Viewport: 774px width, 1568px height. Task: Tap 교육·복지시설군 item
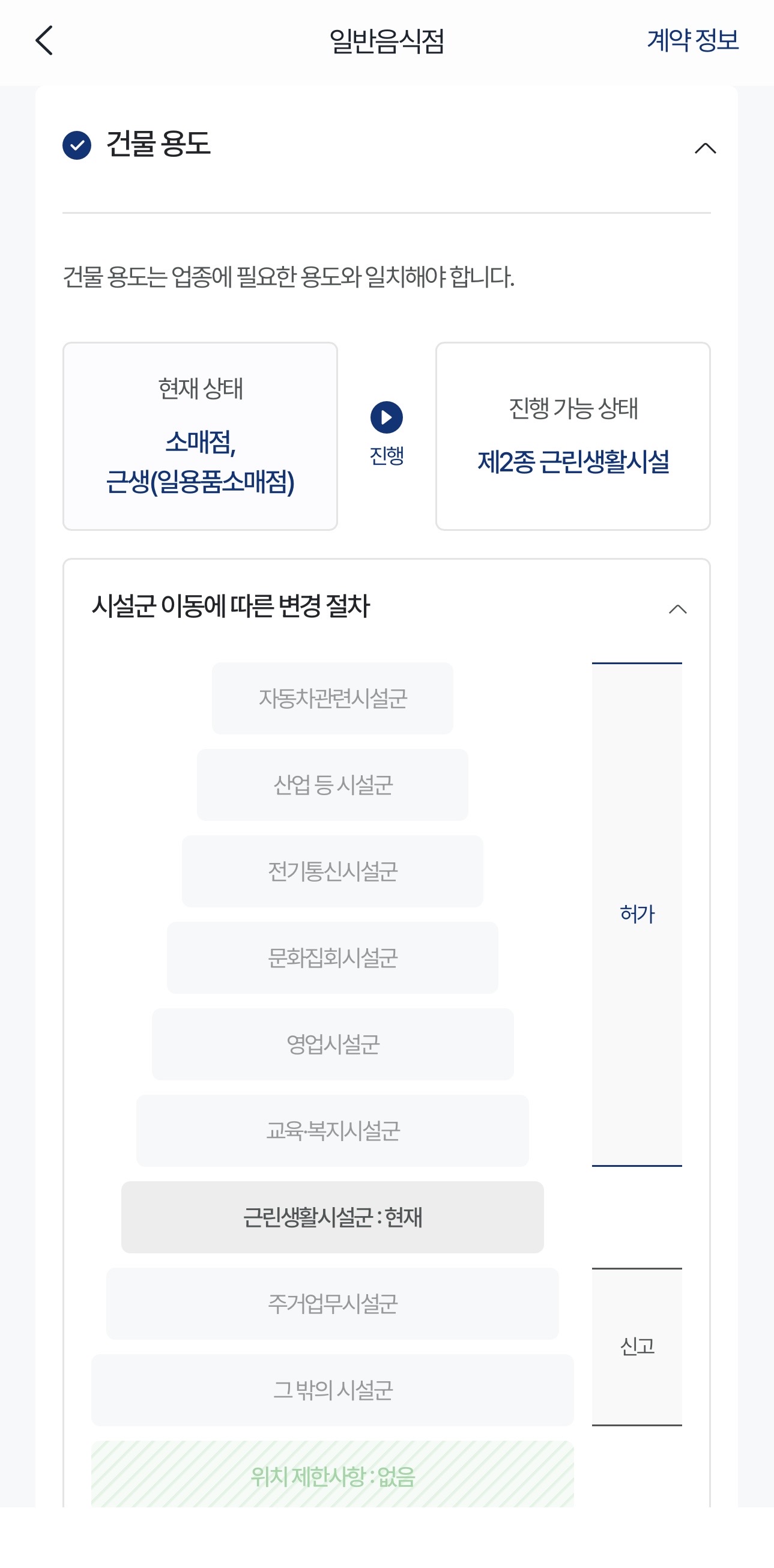coord(332,1130)
